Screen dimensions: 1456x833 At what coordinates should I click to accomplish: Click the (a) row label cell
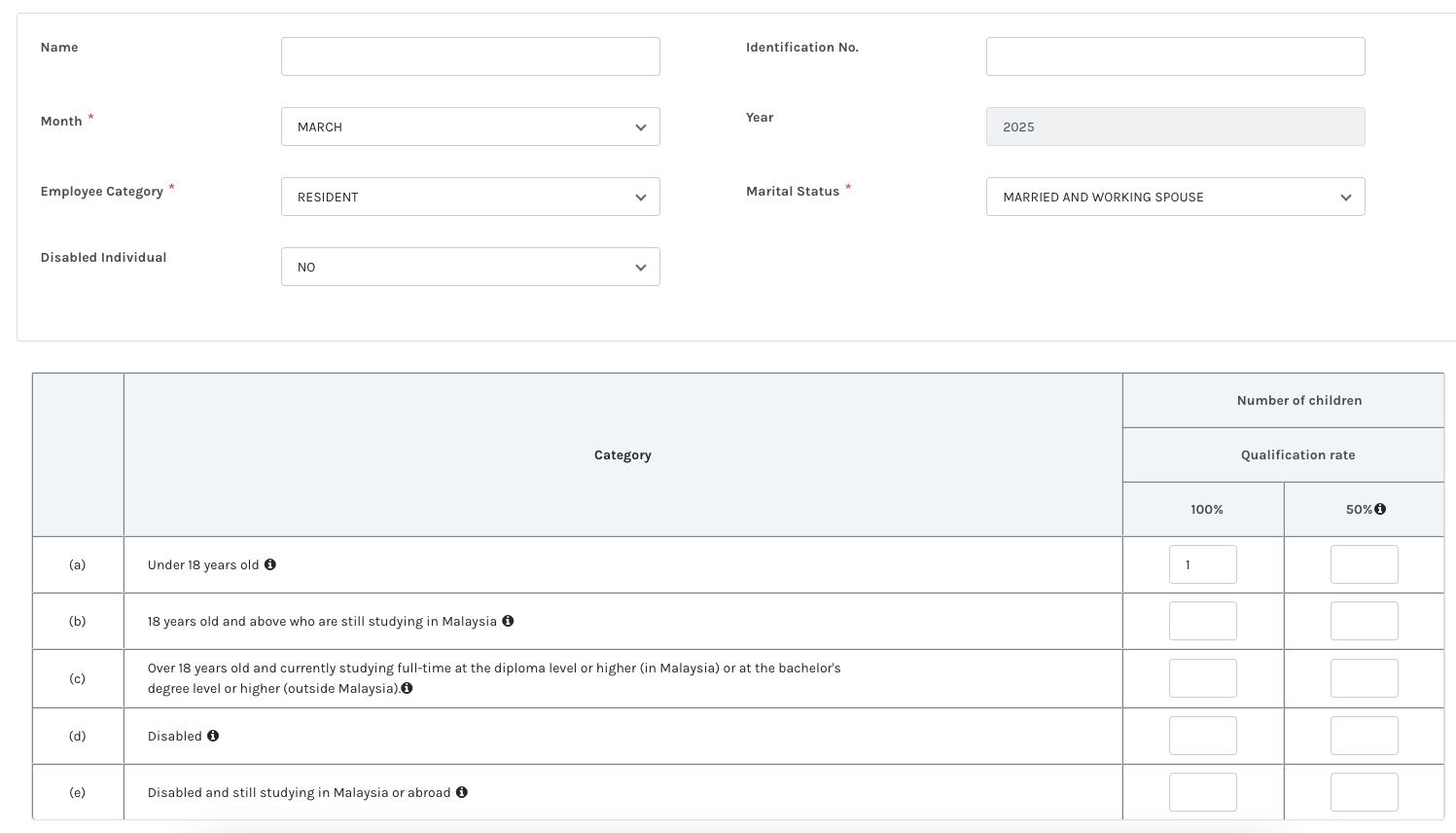coord(78,564)
